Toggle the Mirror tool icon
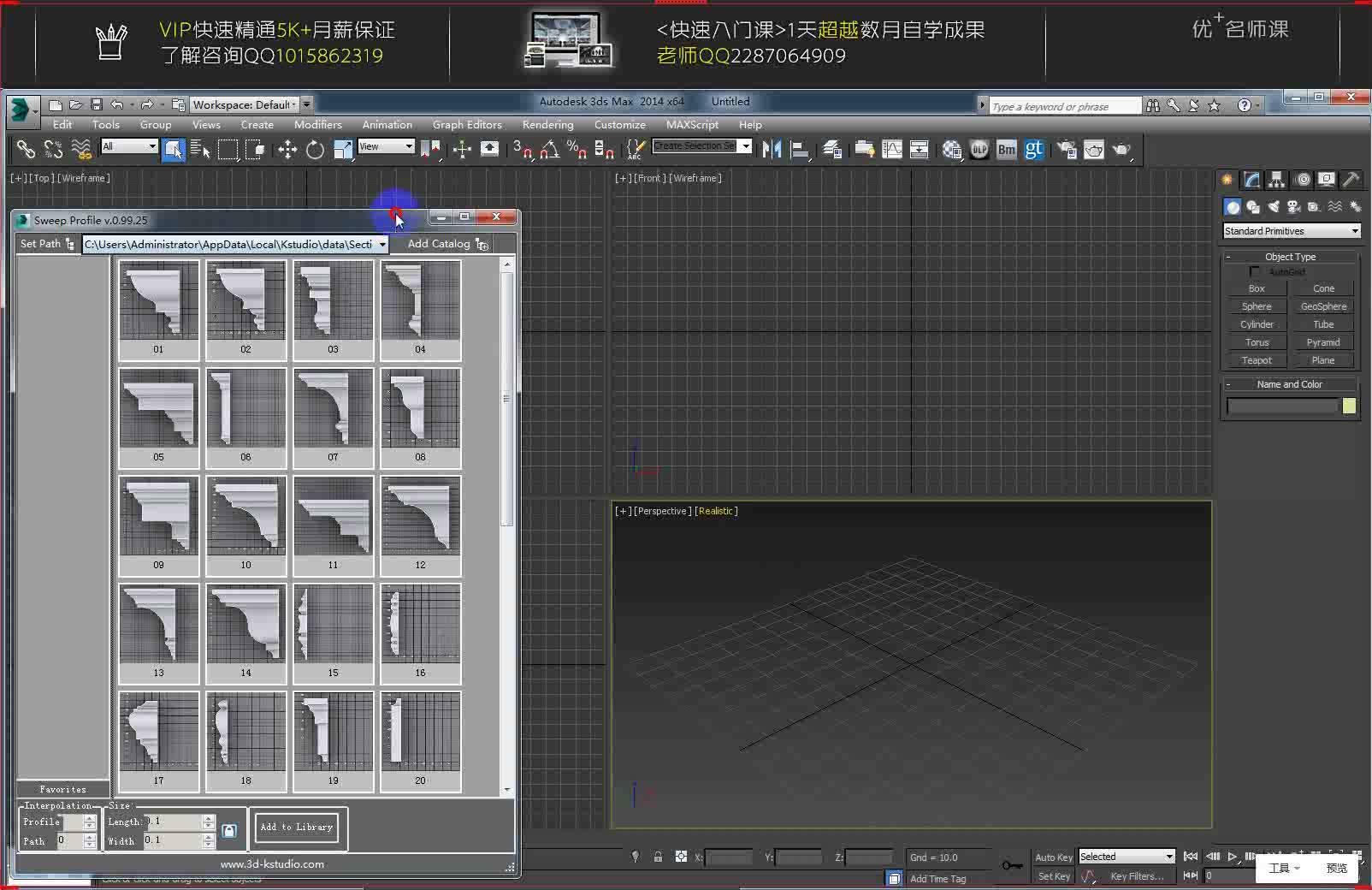This screenshot has height=890, width=1372. (771, 150)
